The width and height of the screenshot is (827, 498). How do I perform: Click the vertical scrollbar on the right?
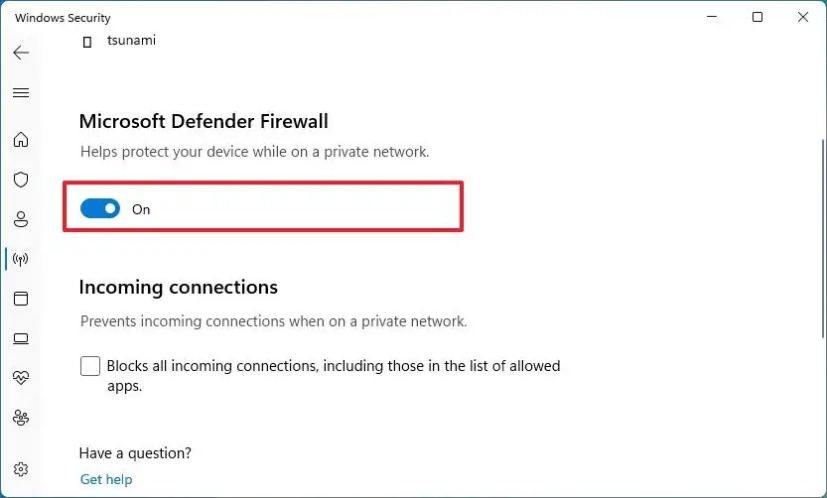coord(823,238)
